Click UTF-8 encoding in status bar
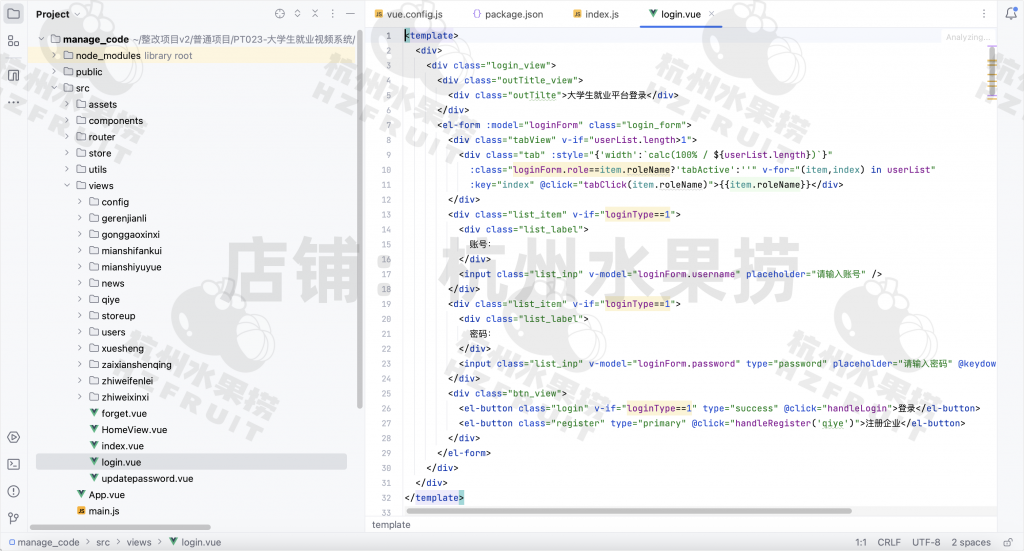 (x=925, y=542)
